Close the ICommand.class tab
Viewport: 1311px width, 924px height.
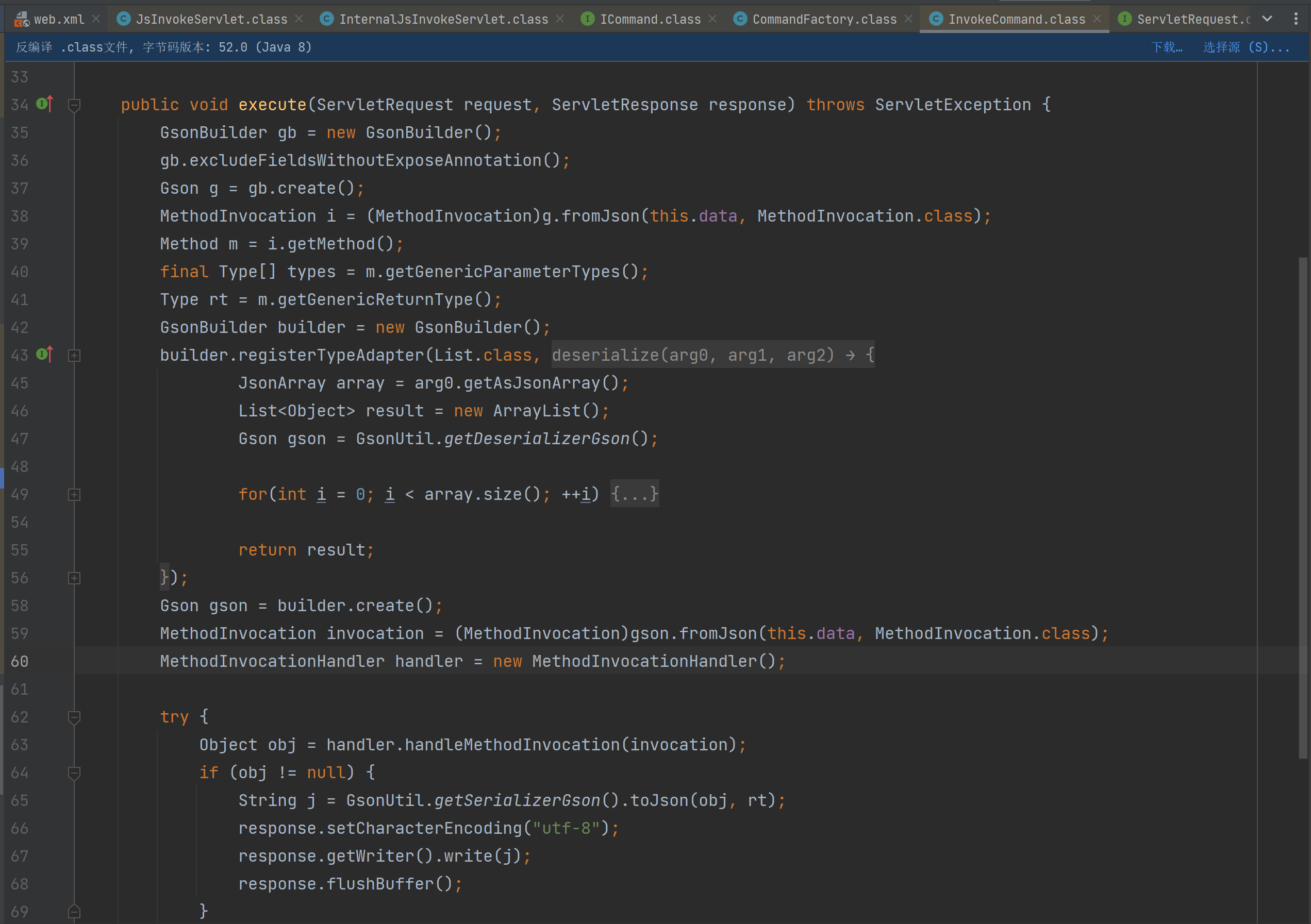coord(712,19)
